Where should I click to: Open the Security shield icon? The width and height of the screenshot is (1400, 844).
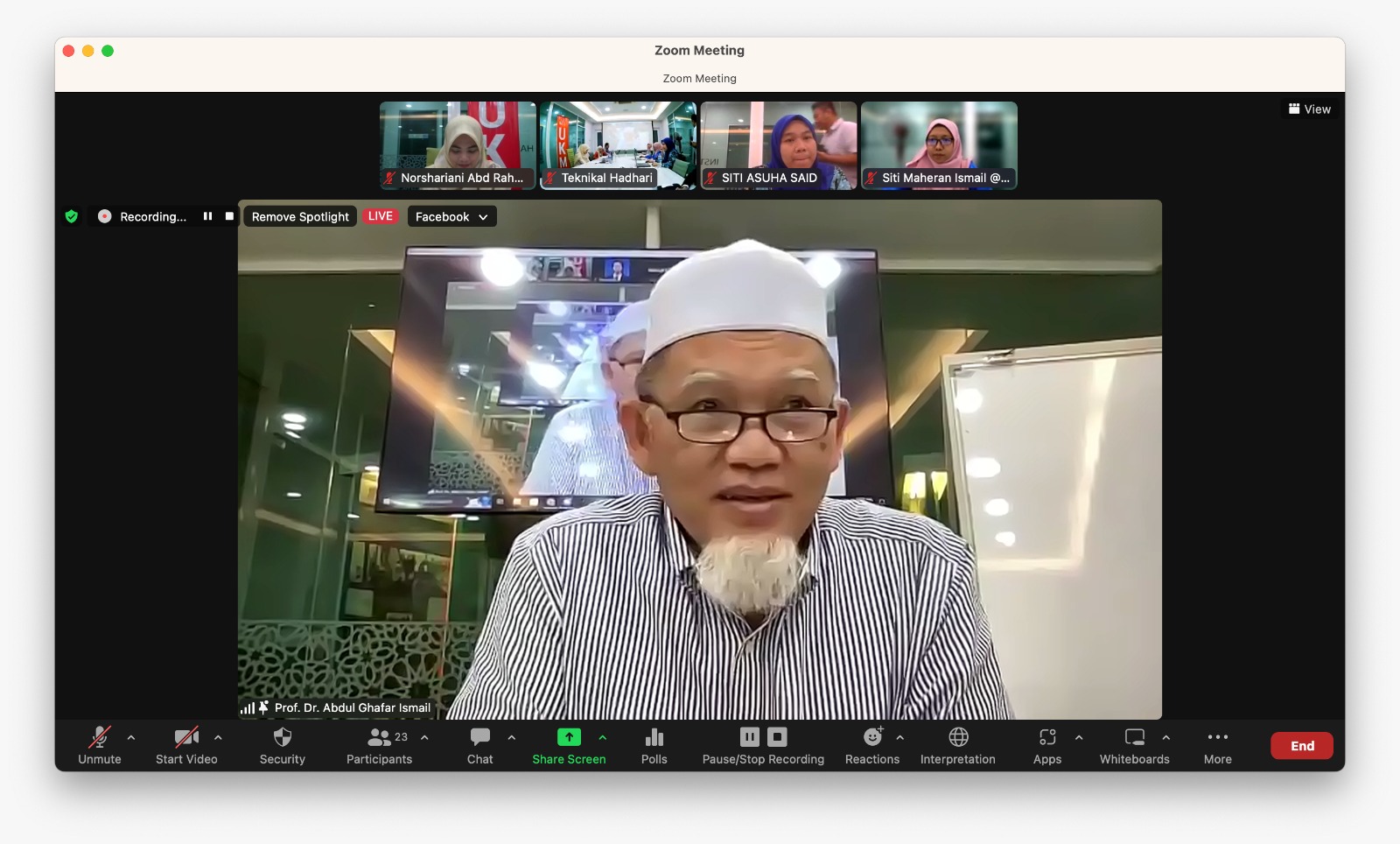[x=282, y=737]
